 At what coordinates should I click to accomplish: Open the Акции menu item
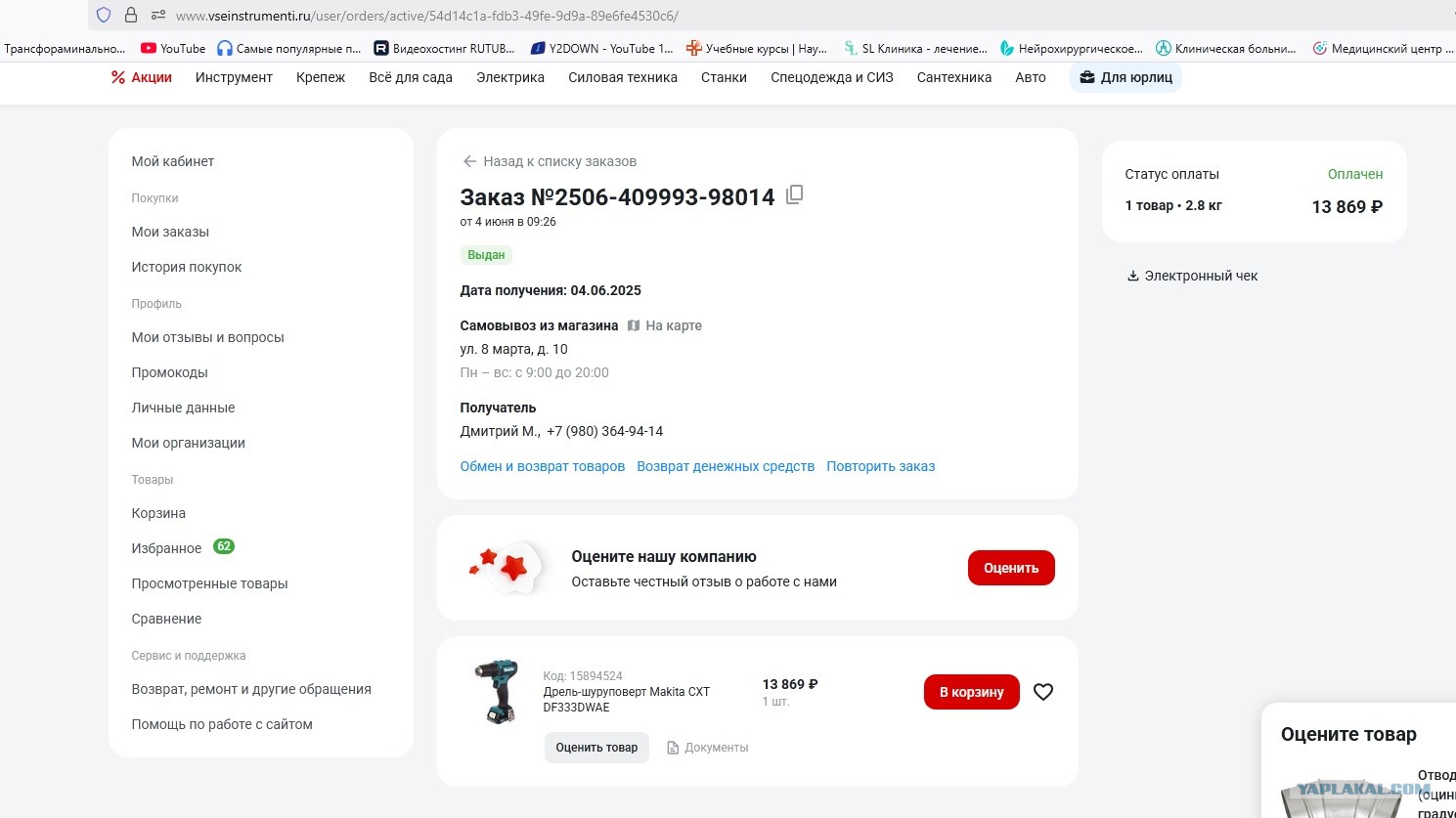[142, 77]
